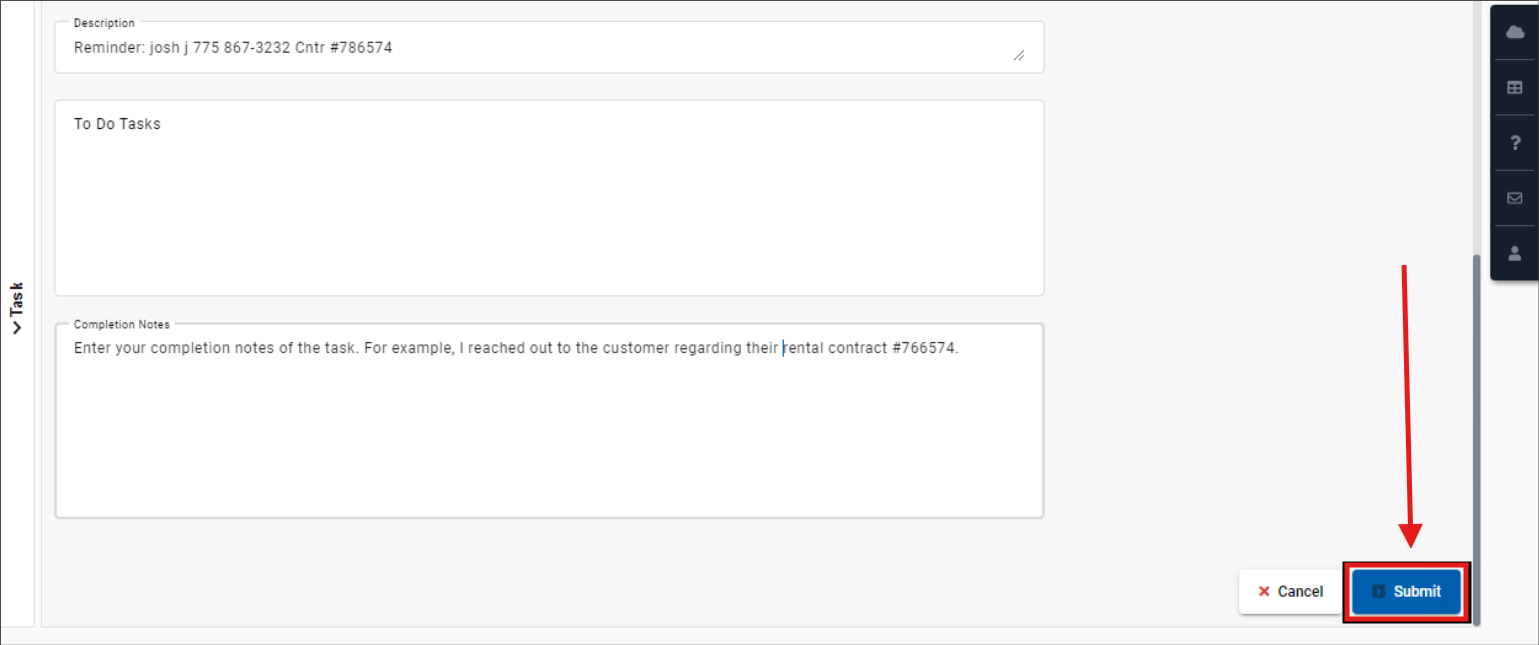Open the table grid icon in sidebar

pyautogui.click(x=1514, y=87)
